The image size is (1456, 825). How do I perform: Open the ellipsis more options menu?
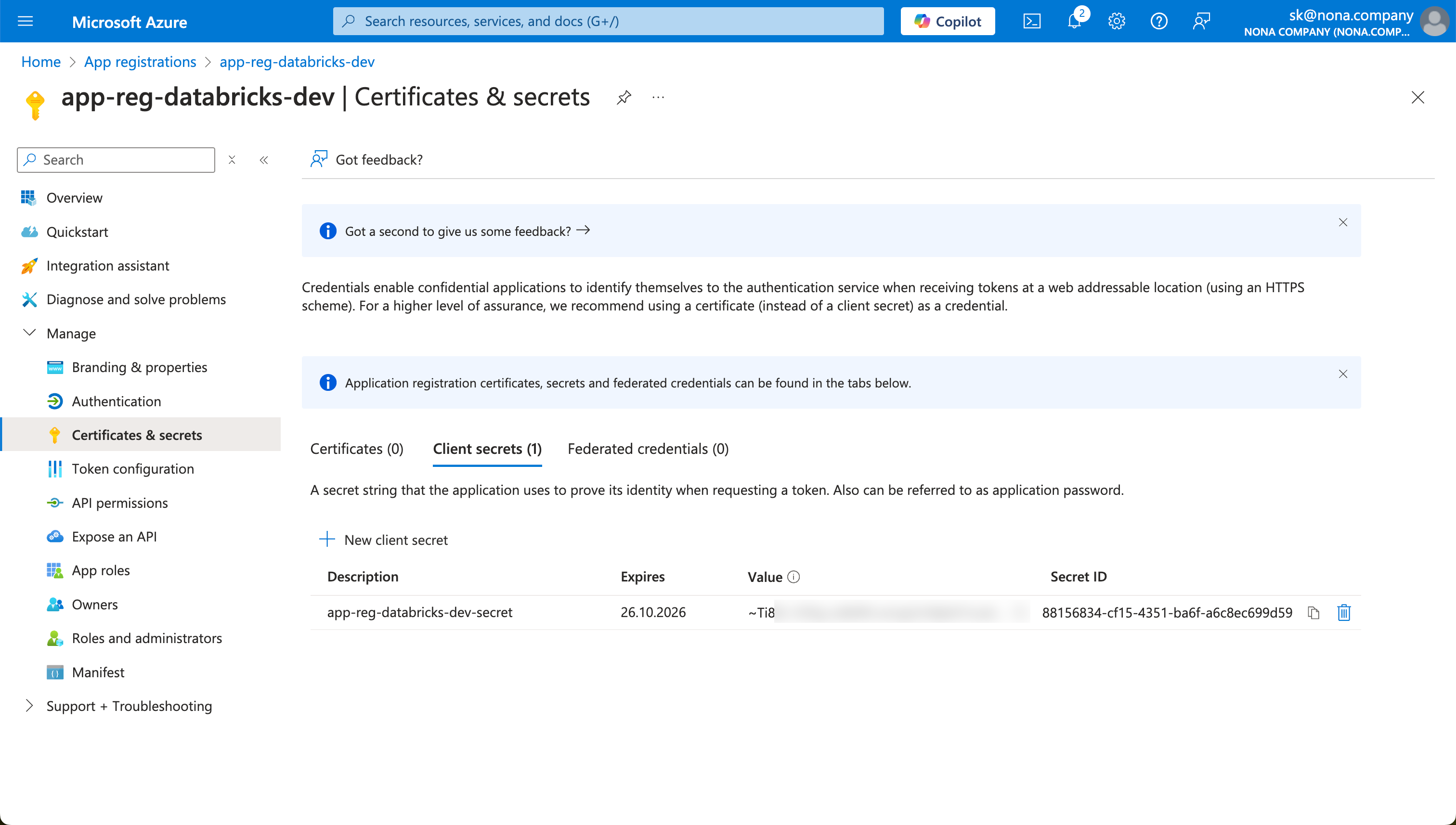658,97
